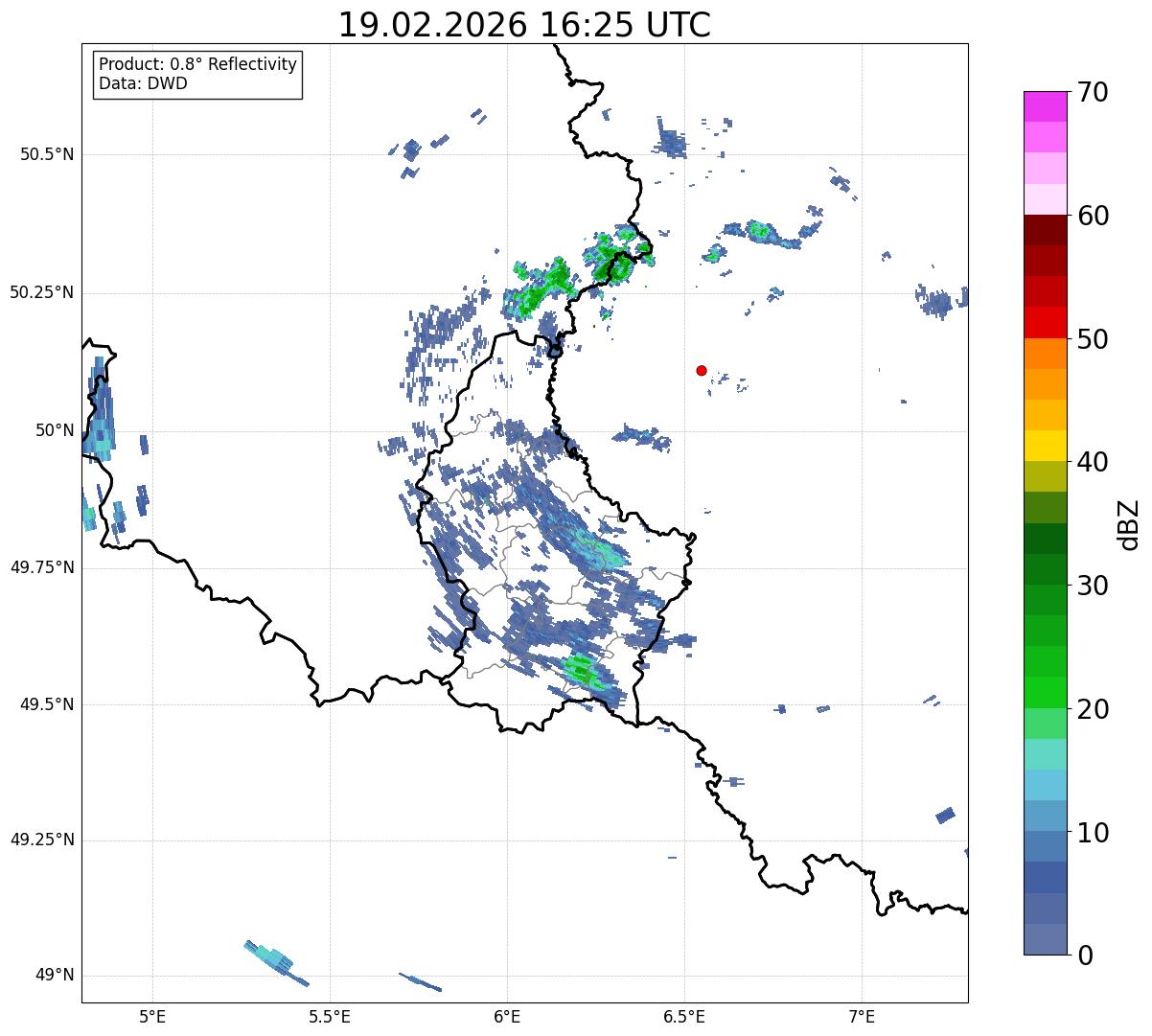Click the 6°E longitude label

point(507,1016)
